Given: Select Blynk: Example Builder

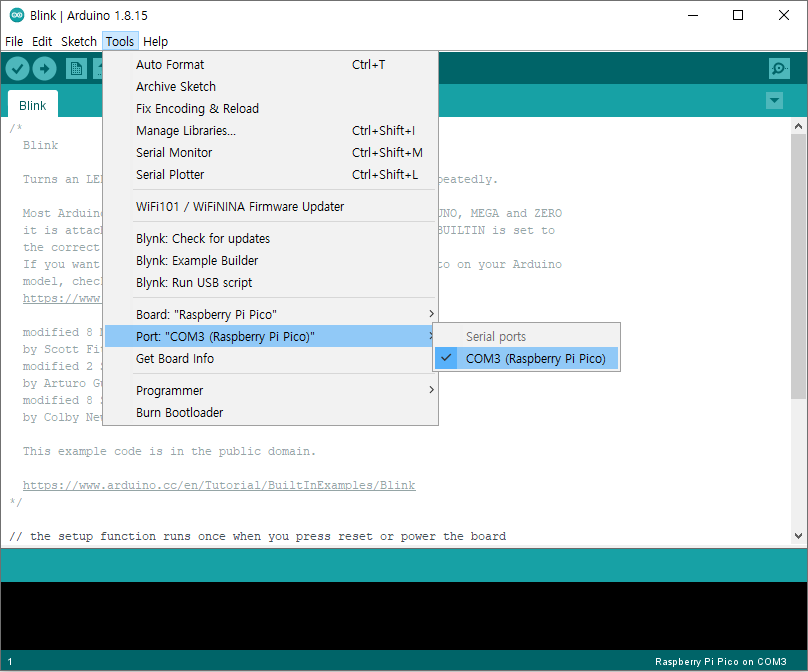Looking at the screenshot, I should coord(270,261).
